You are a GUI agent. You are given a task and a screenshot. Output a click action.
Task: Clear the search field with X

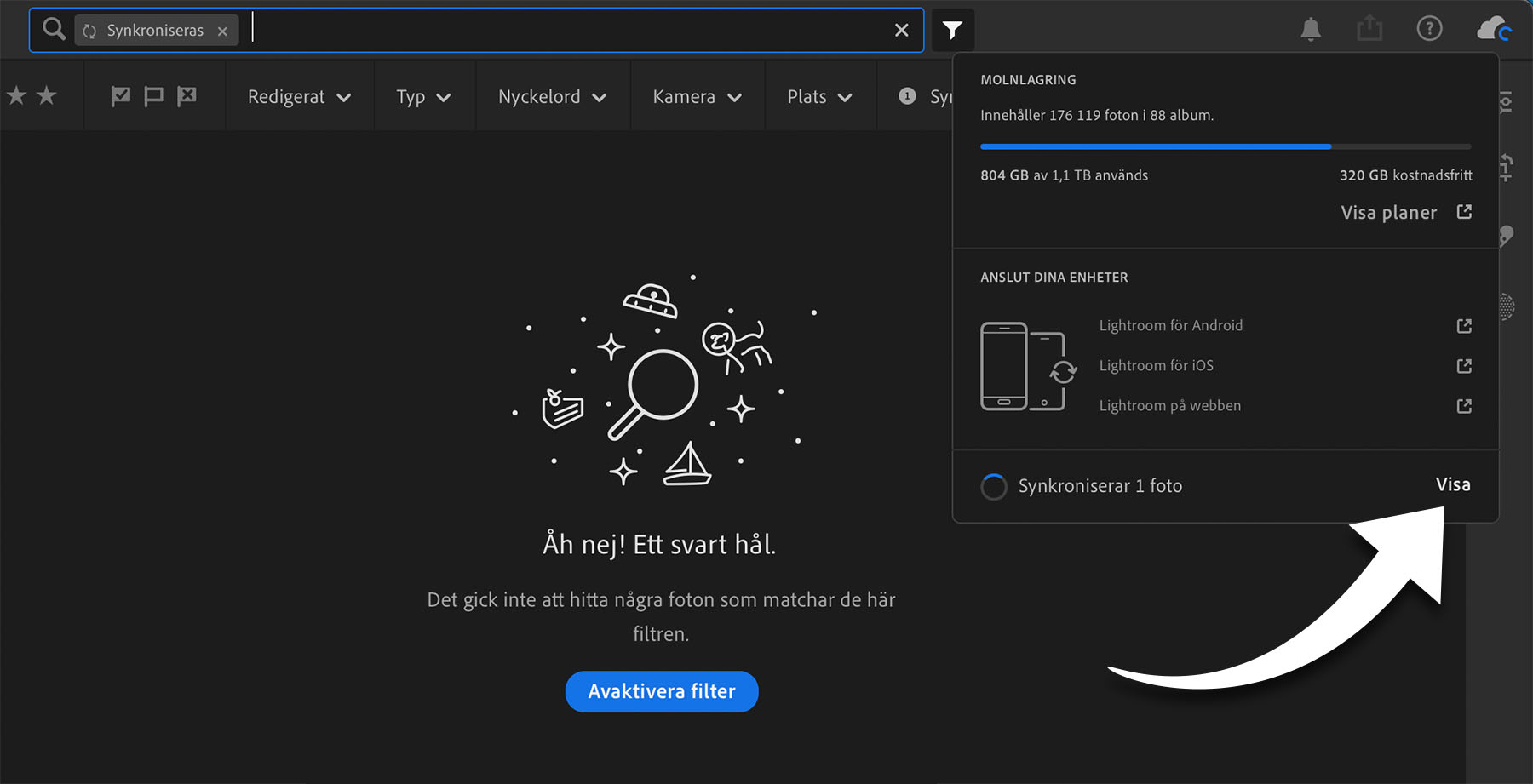(x=901, y=31)
